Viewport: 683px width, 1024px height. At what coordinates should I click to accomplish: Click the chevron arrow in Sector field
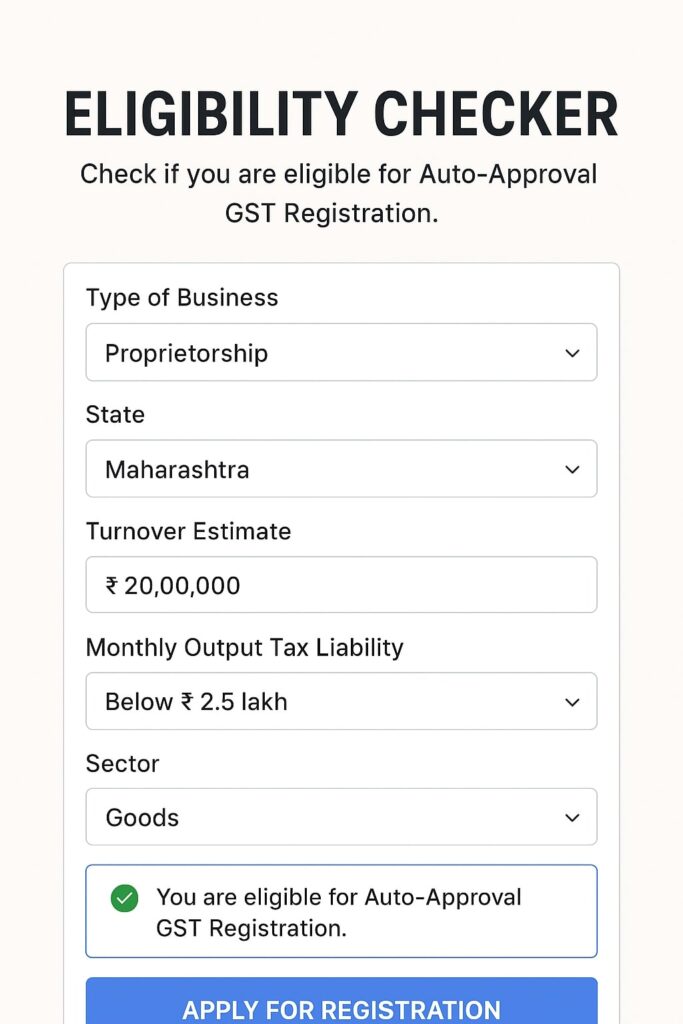pyautogui.click(x=572, y=817)
